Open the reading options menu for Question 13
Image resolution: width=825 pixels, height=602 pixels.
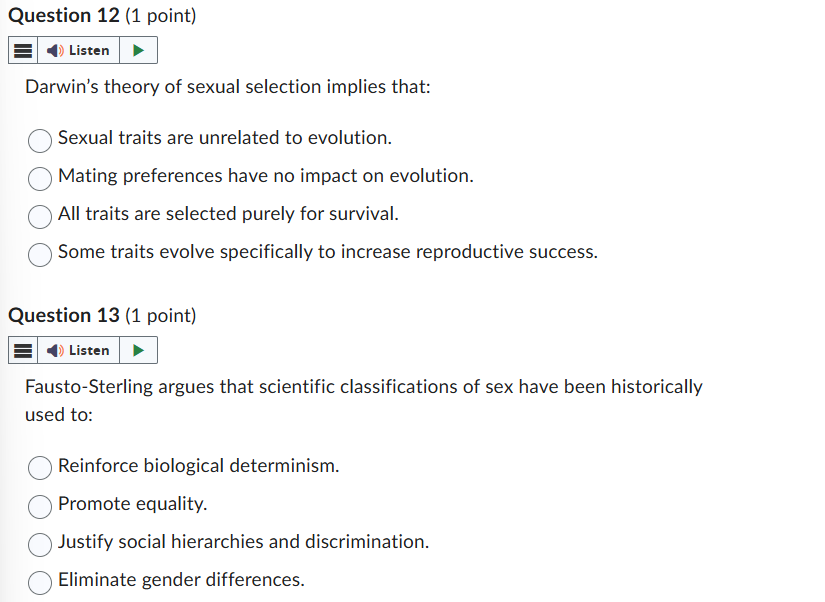(x=22, y=350)
